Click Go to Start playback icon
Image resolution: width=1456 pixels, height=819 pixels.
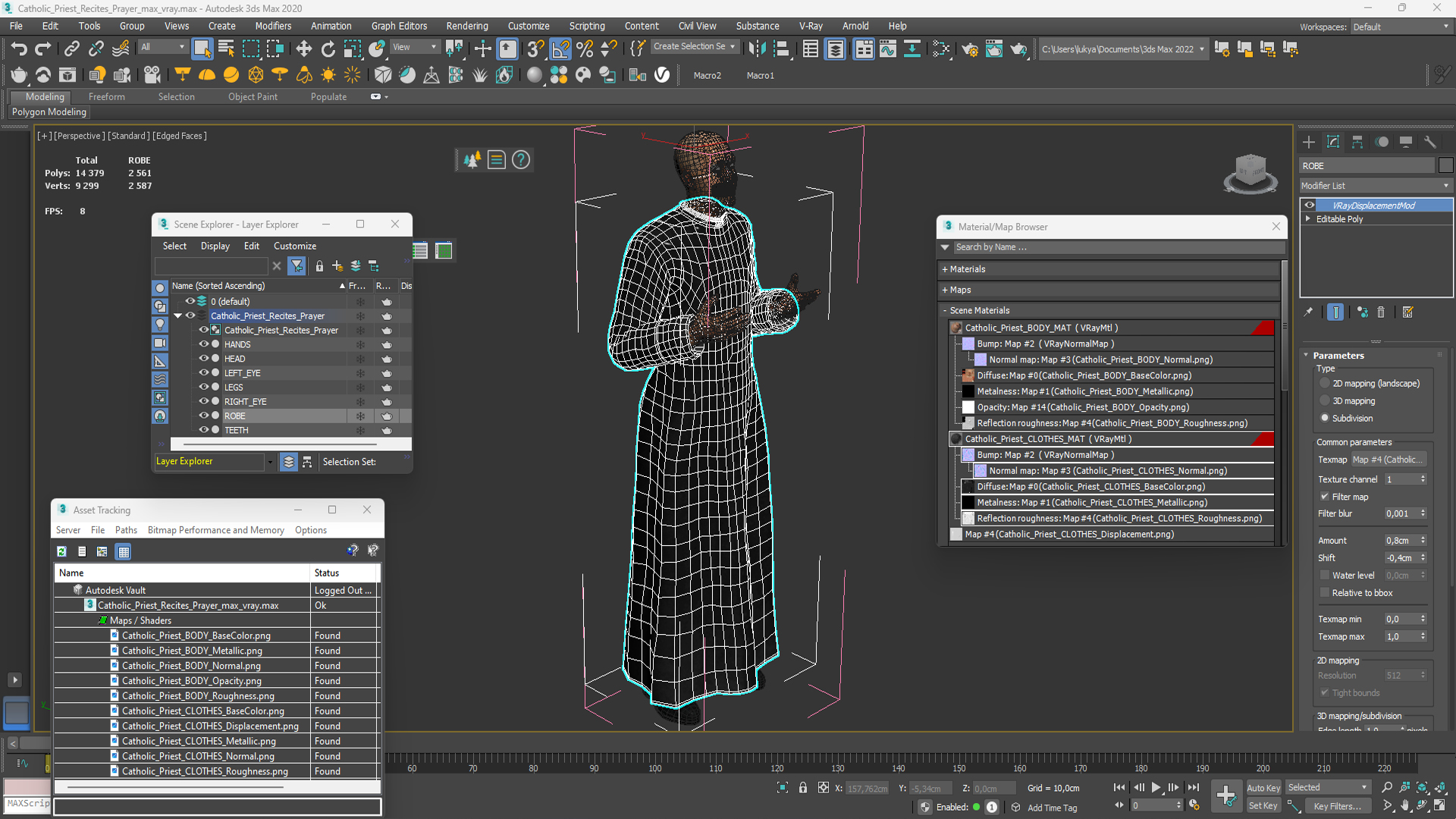coord(1119,788)
